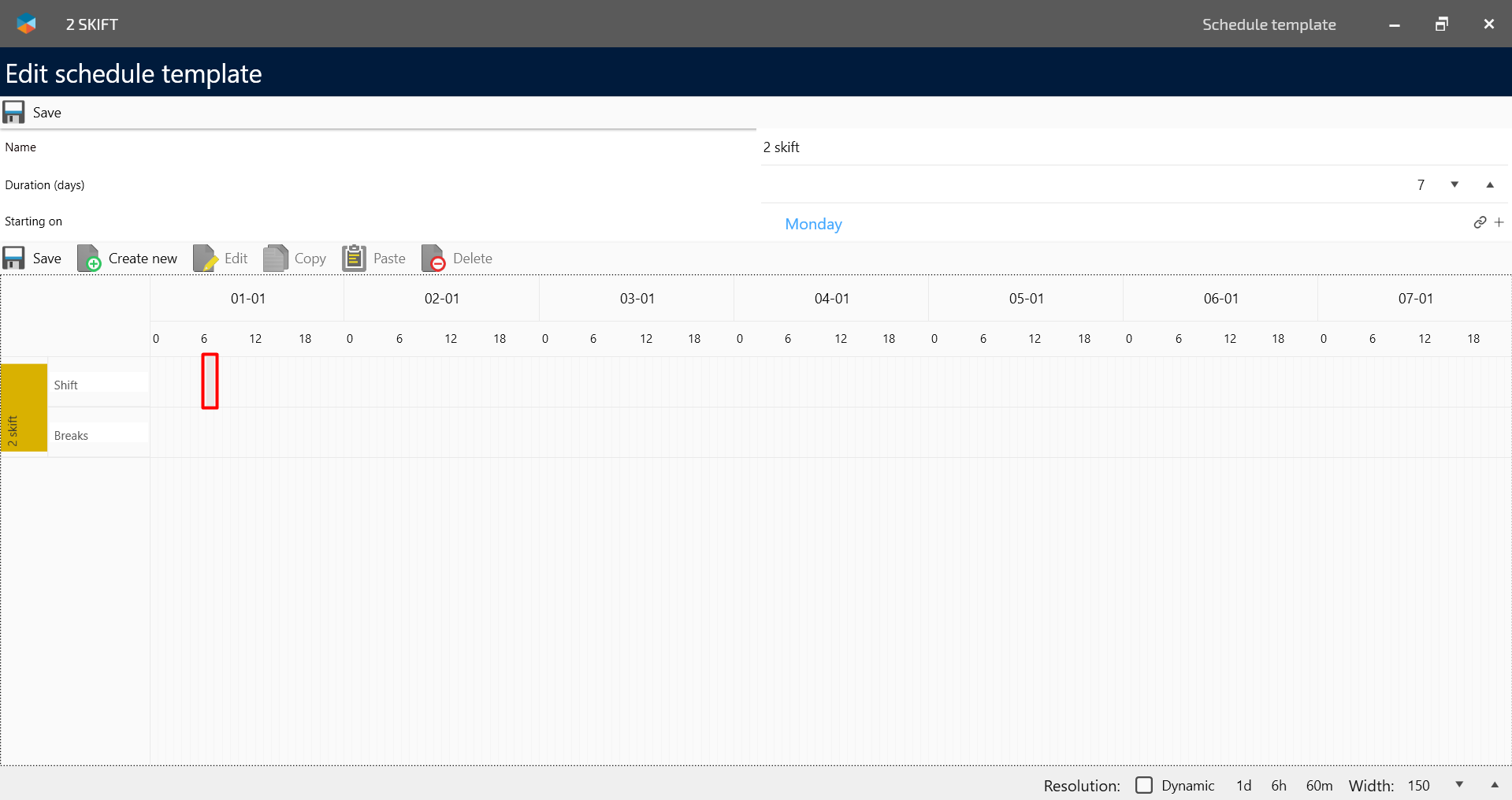Screen dimensions: 1512x800
Task: Set resolution to 60m
Action: [x=1319, y=786]
